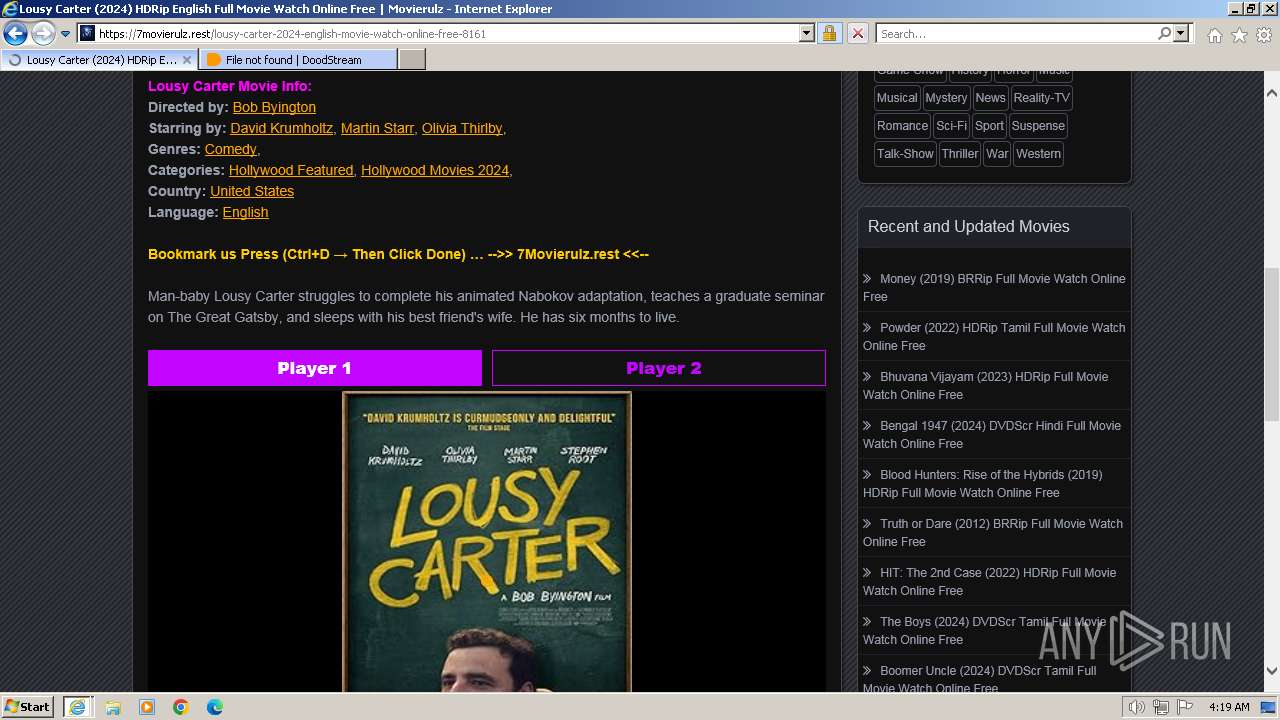
Task: Open David Krumholtz link
Action: pyautogui.click(x=281, y=128)
